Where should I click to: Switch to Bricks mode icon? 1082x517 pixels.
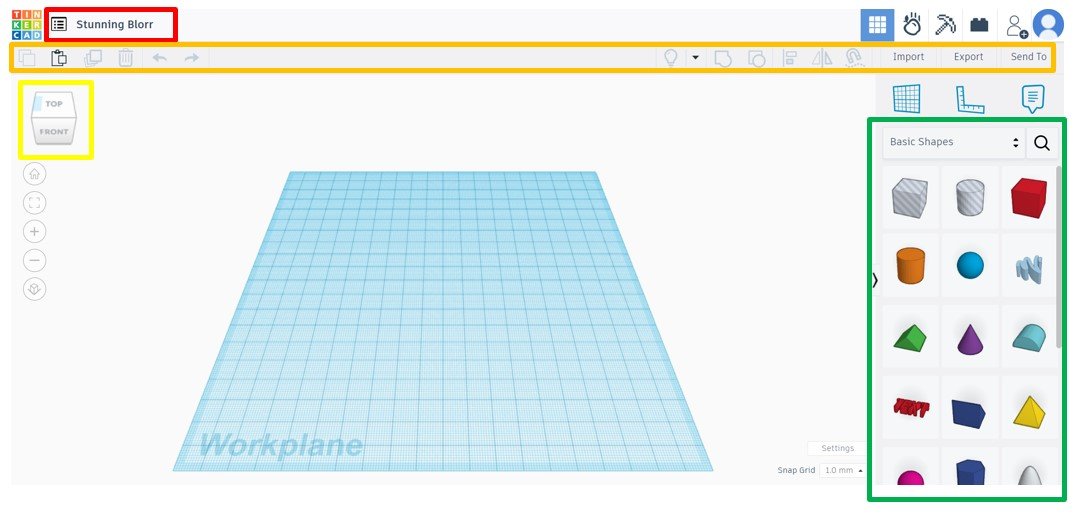[x=979, y=25]
